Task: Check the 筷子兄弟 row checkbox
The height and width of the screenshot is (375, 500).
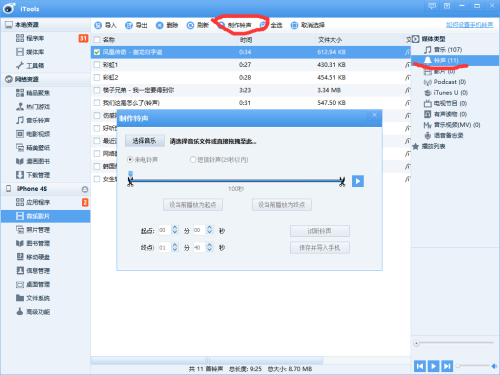Action: (x=97, y=90)
